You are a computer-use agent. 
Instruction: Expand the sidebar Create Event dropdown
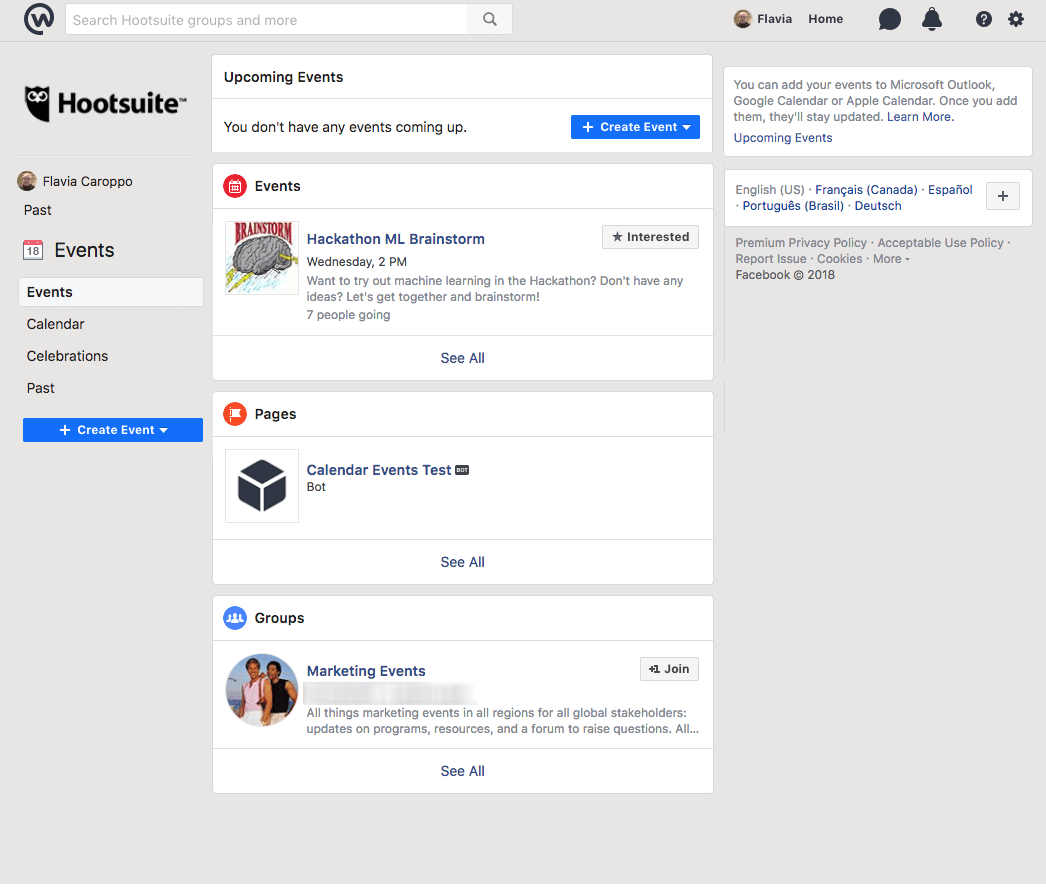[x=113, y=430]
